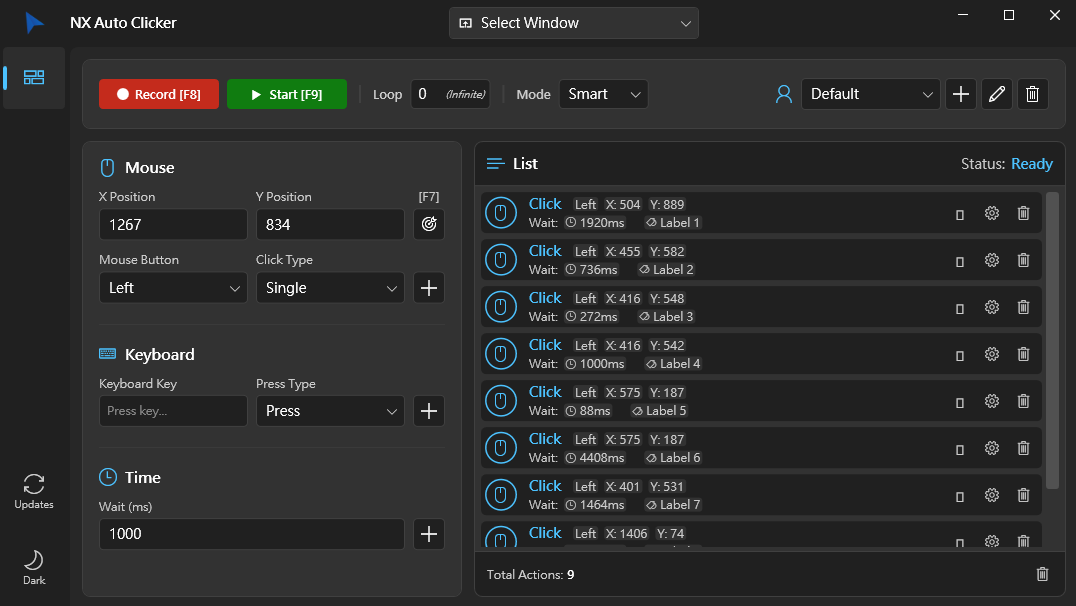Click the Total Actions: 9 text
The height and width of the screenshot is (606, 1076).
point(530,574)
